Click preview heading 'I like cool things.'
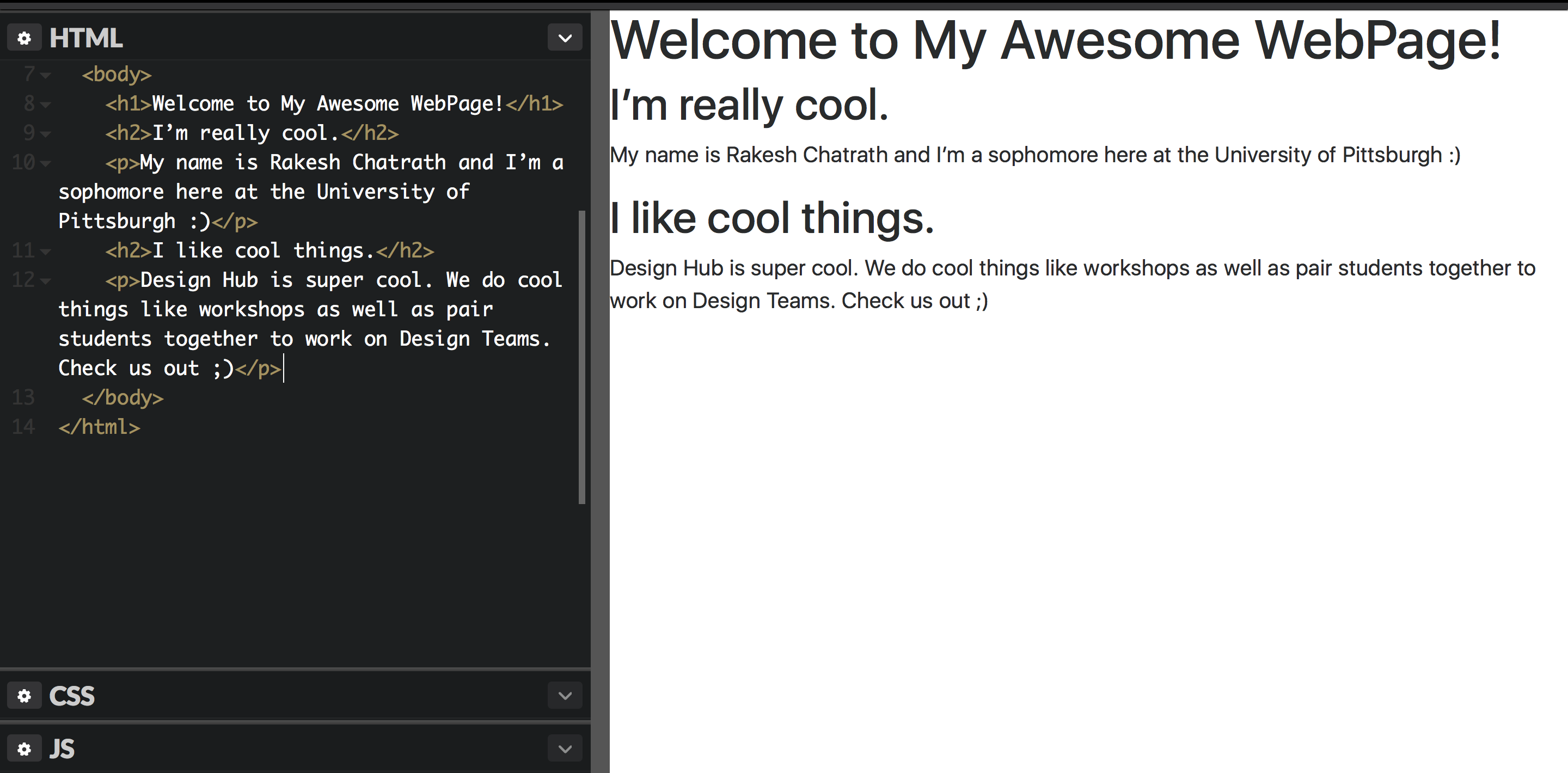 pos(772,218)
